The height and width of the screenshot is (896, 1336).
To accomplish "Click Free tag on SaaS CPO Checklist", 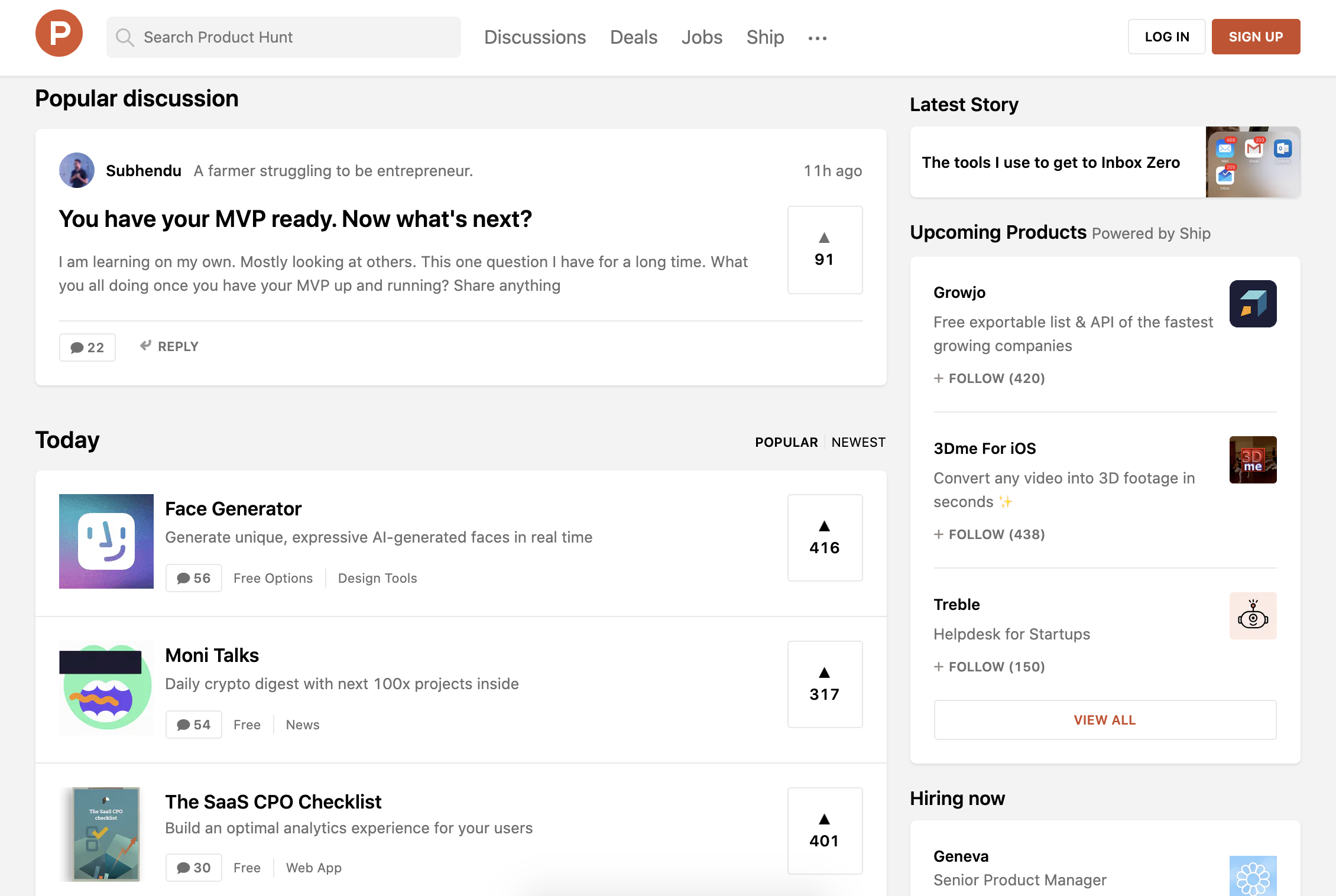I will coord(247,868).
